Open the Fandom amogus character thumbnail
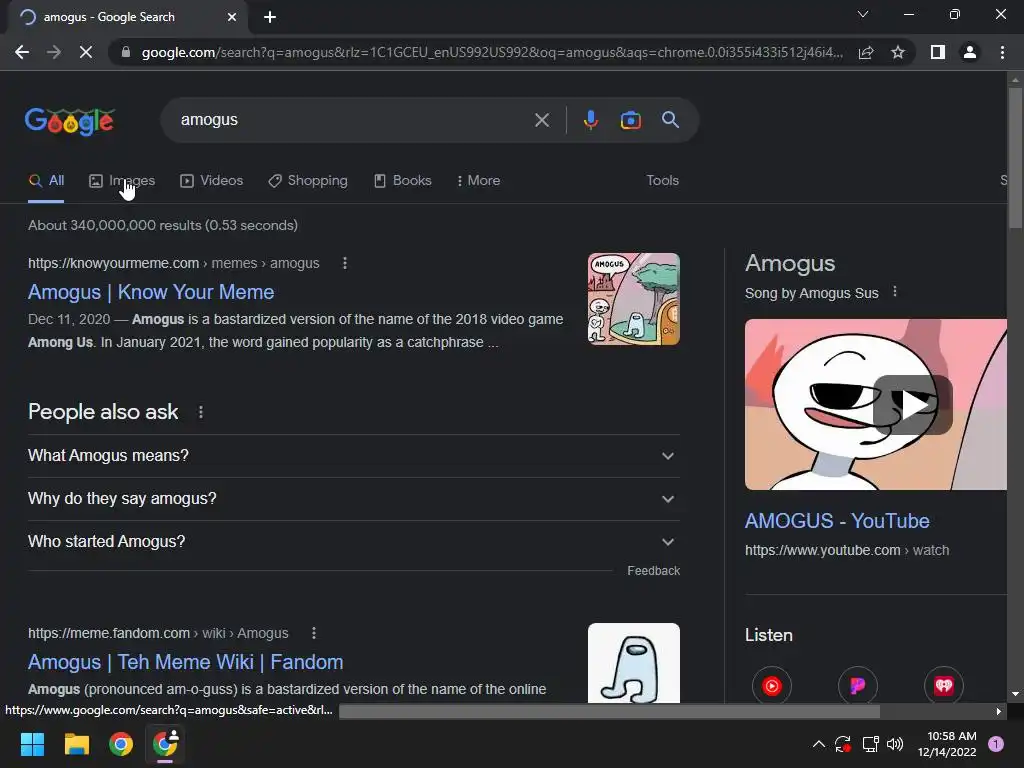Viewport: 1024px width, 768px height. point(633,663)
